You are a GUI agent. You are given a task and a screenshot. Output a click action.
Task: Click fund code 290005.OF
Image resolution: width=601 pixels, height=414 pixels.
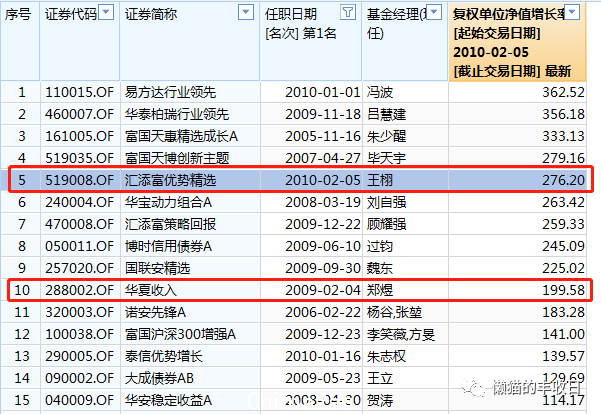coord(79,356)
